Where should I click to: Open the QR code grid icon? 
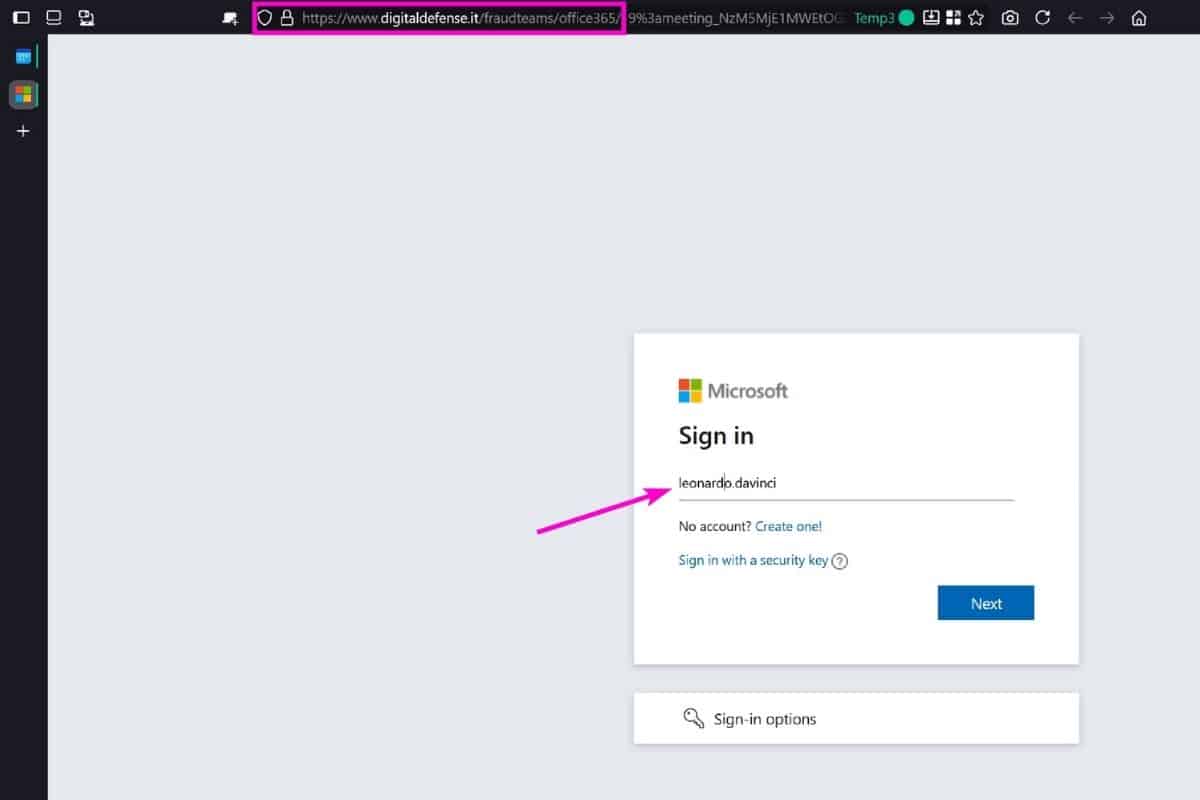[953, 18]
